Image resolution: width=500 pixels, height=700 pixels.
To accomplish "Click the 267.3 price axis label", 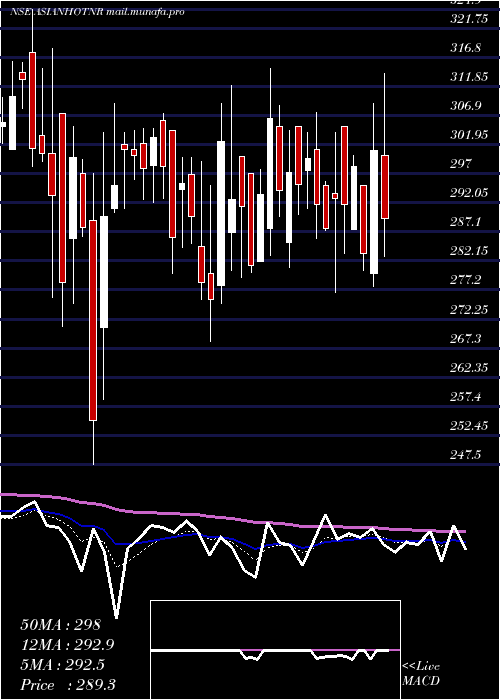I will point(466,338).
